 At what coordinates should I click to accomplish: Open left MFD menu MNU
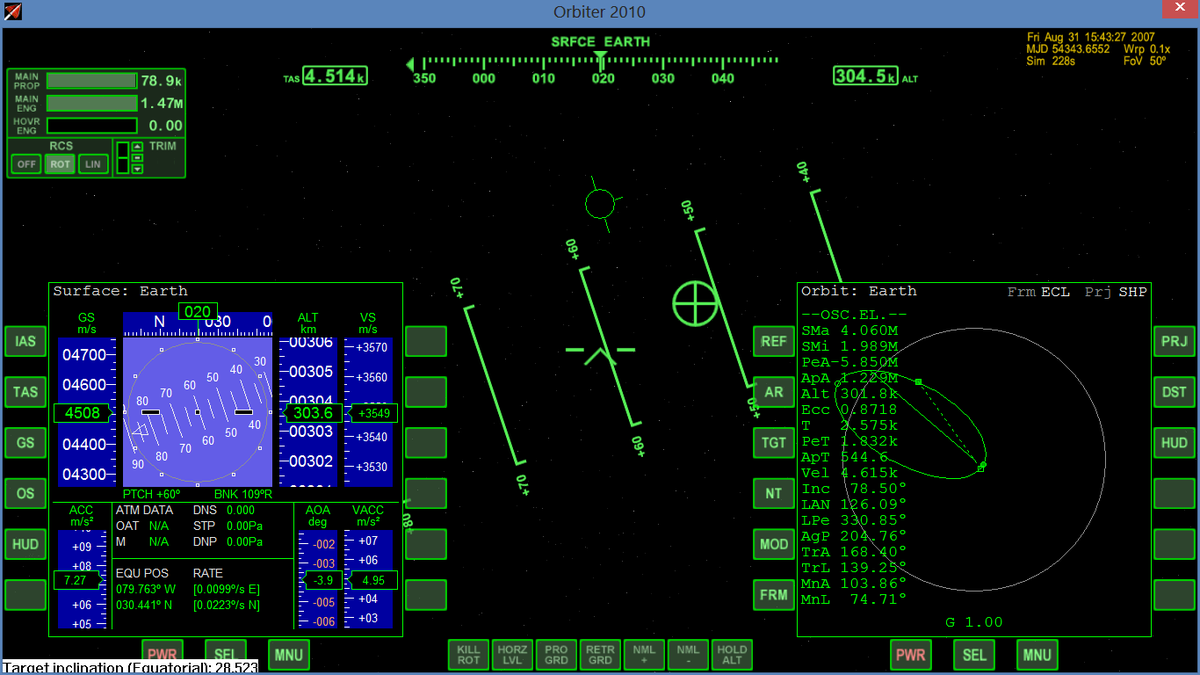coord(288,656)
